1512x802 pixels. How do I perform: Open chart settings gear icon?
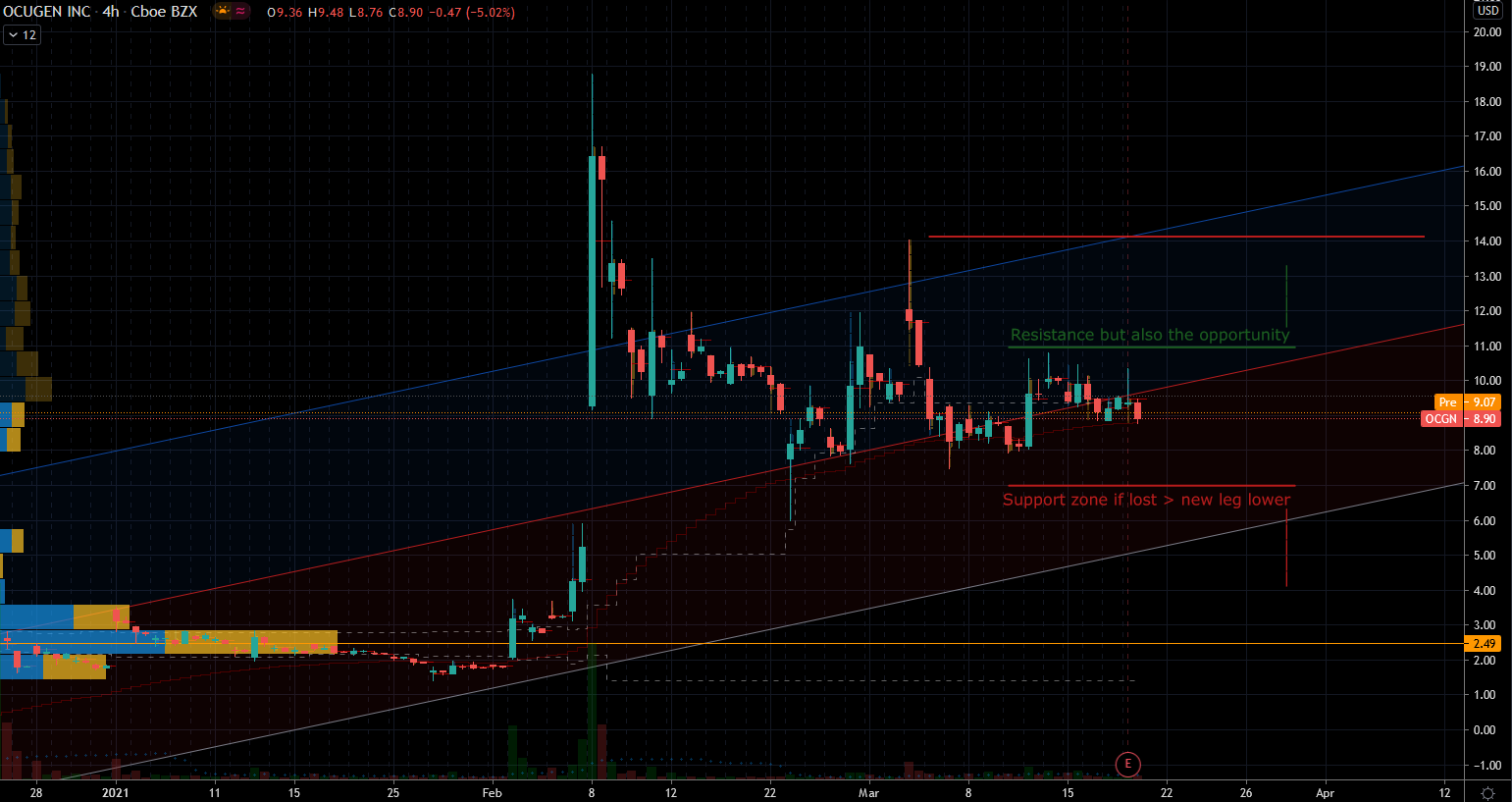coord(1487,792)
